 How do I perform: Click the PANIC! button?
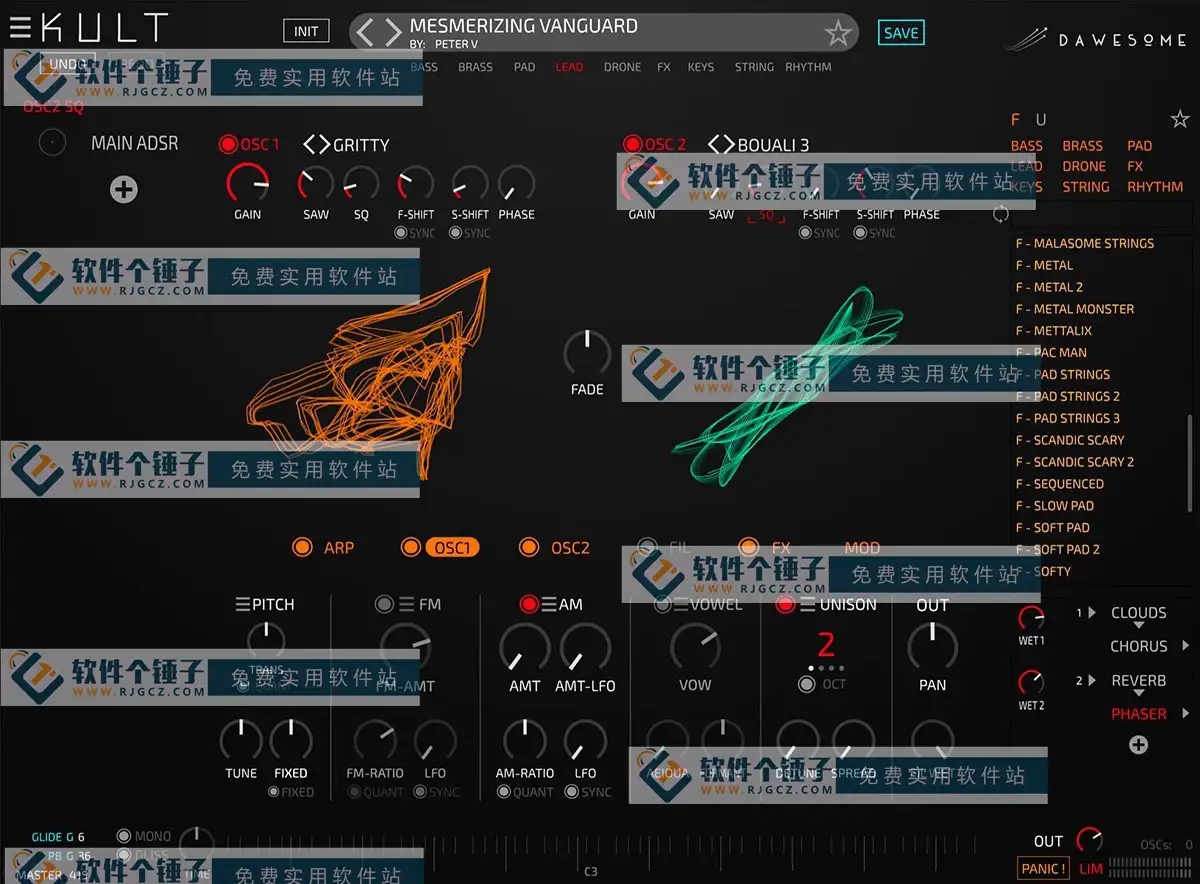pos(1043,869)
